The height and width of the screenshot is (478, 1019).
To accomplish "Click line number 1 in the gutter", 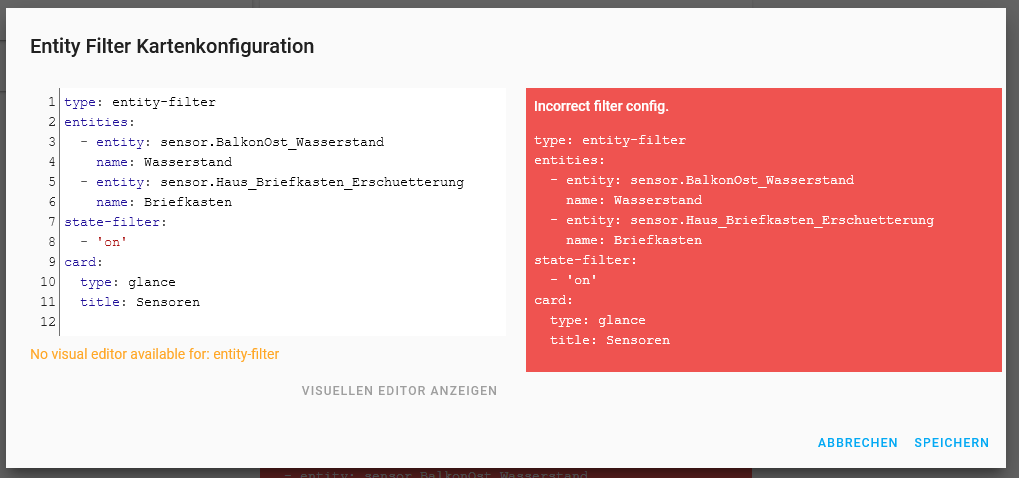I will click(50, 102).
